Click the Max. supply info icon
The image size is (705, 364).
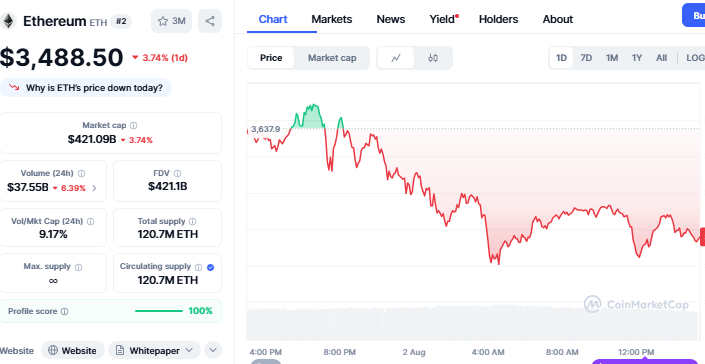click(78, 267)
